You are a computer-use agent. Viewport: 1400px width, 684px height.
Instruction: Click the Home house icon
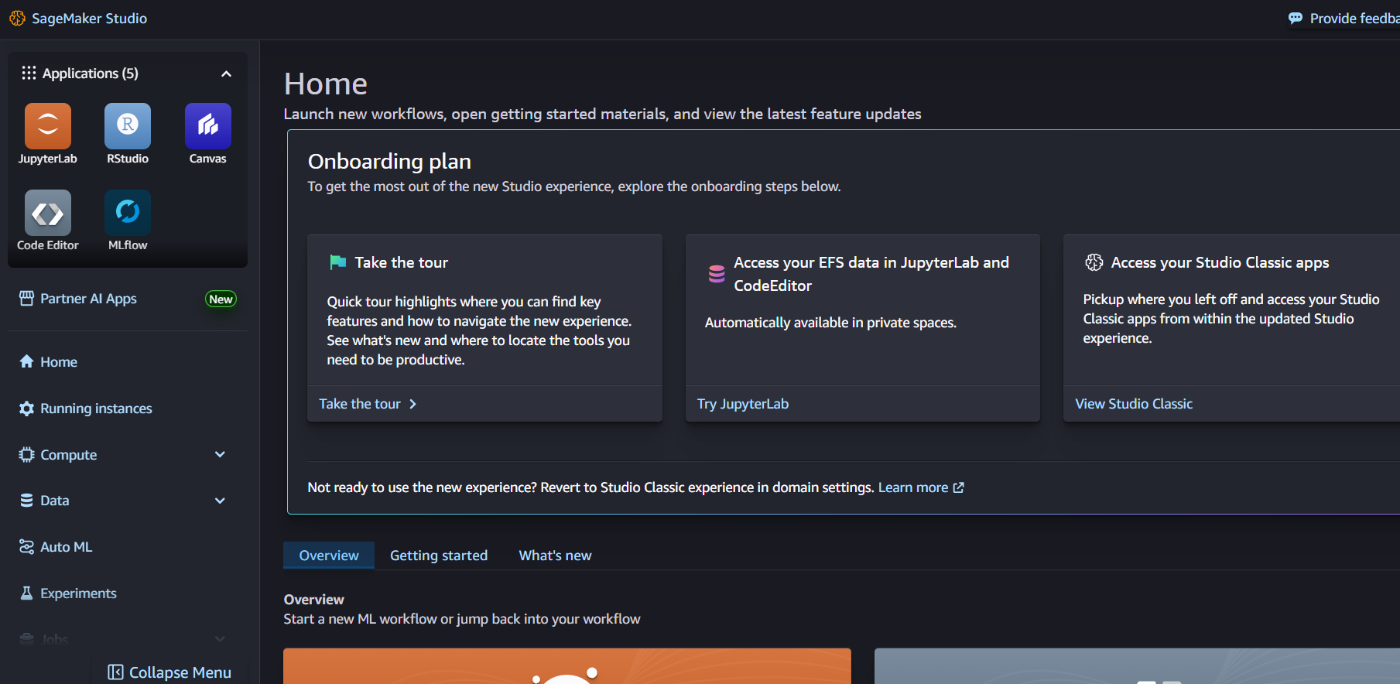pyautogui.click(x=27, y=362)
